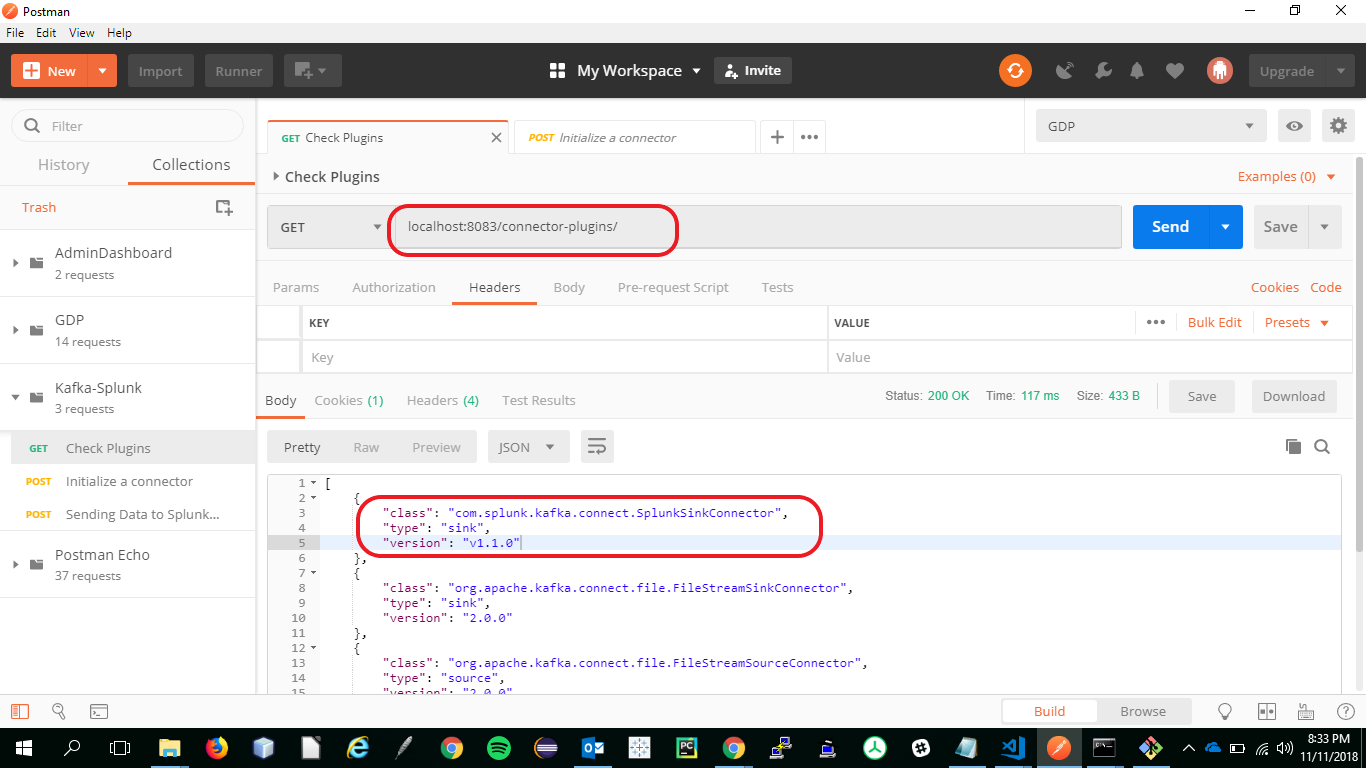Click the orange sync status icon
This screenshot has height=768, width=1366.
tap(1015, 70)
